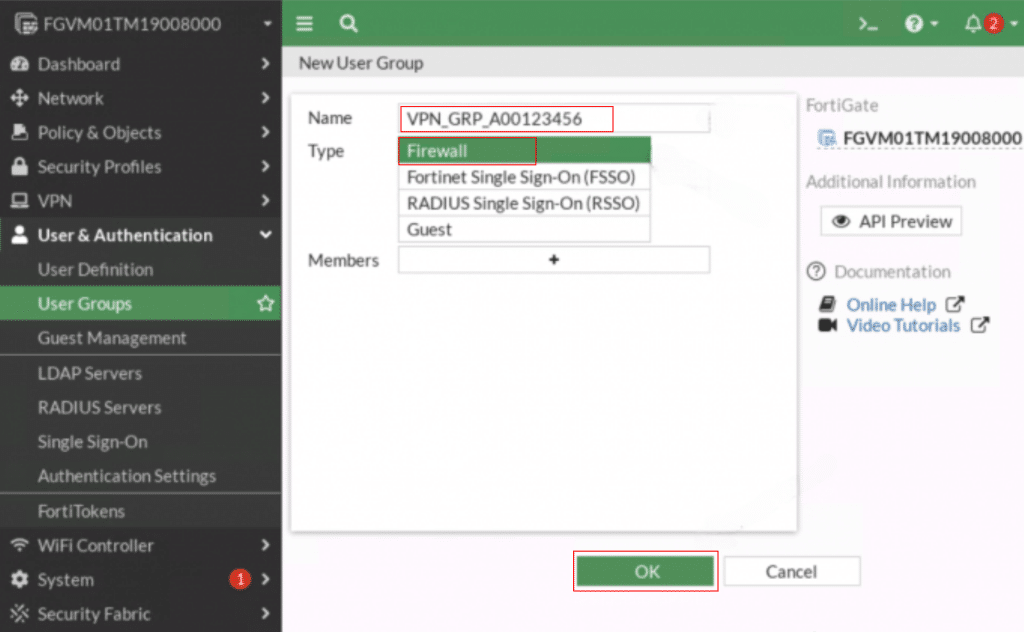Viewport: 1024px width, 632px height.
Task: Open the CLI console icon
Action: (x=868, y=24)
